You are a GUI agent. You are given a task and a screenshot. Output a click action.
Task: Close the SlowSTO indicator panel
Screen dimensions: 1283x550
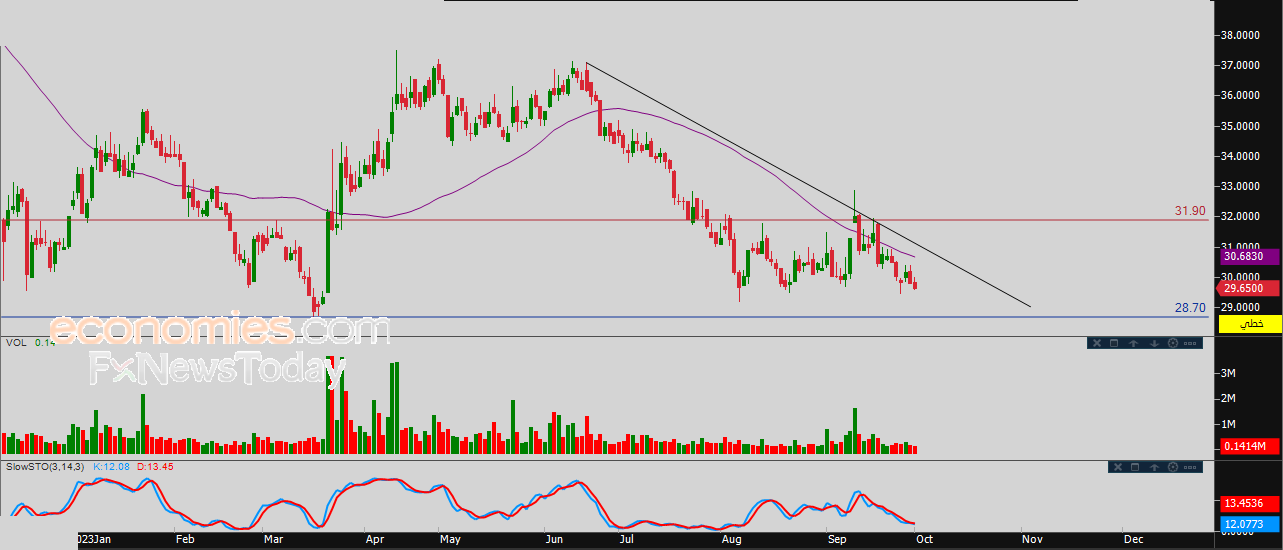coord(1116,467)
